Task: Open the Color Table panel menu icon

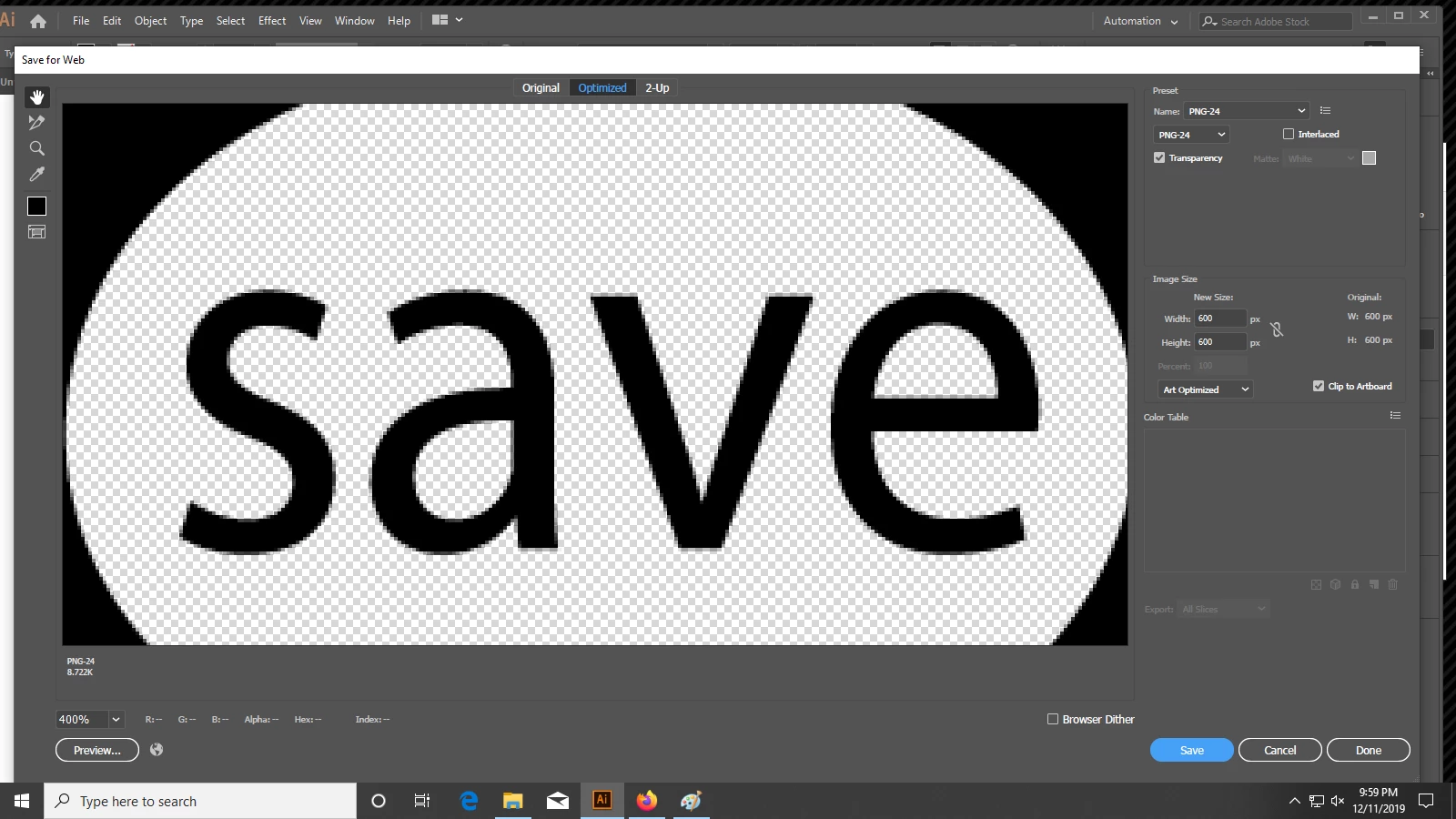Action: click(x=1395, y=416)
